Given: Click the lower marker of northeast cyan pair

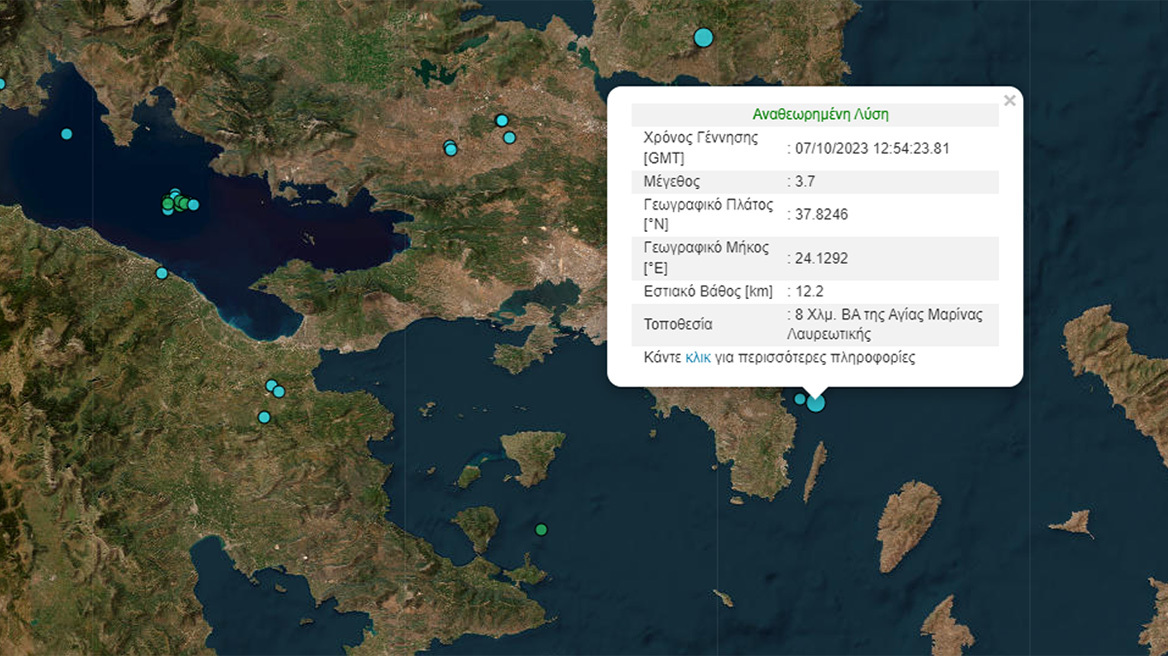Looking at the screenshot, I should coord(509,138).
